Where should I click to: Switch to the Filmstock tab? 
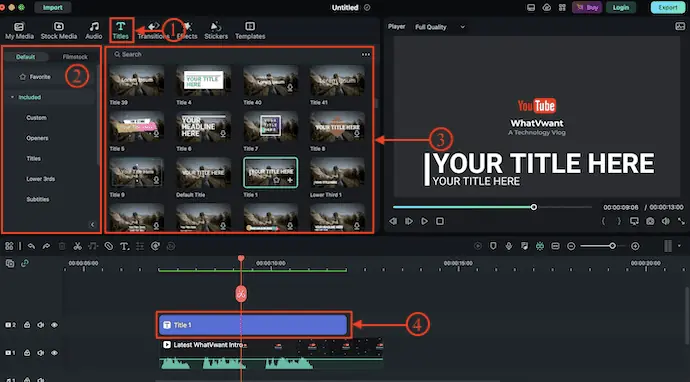75,57
